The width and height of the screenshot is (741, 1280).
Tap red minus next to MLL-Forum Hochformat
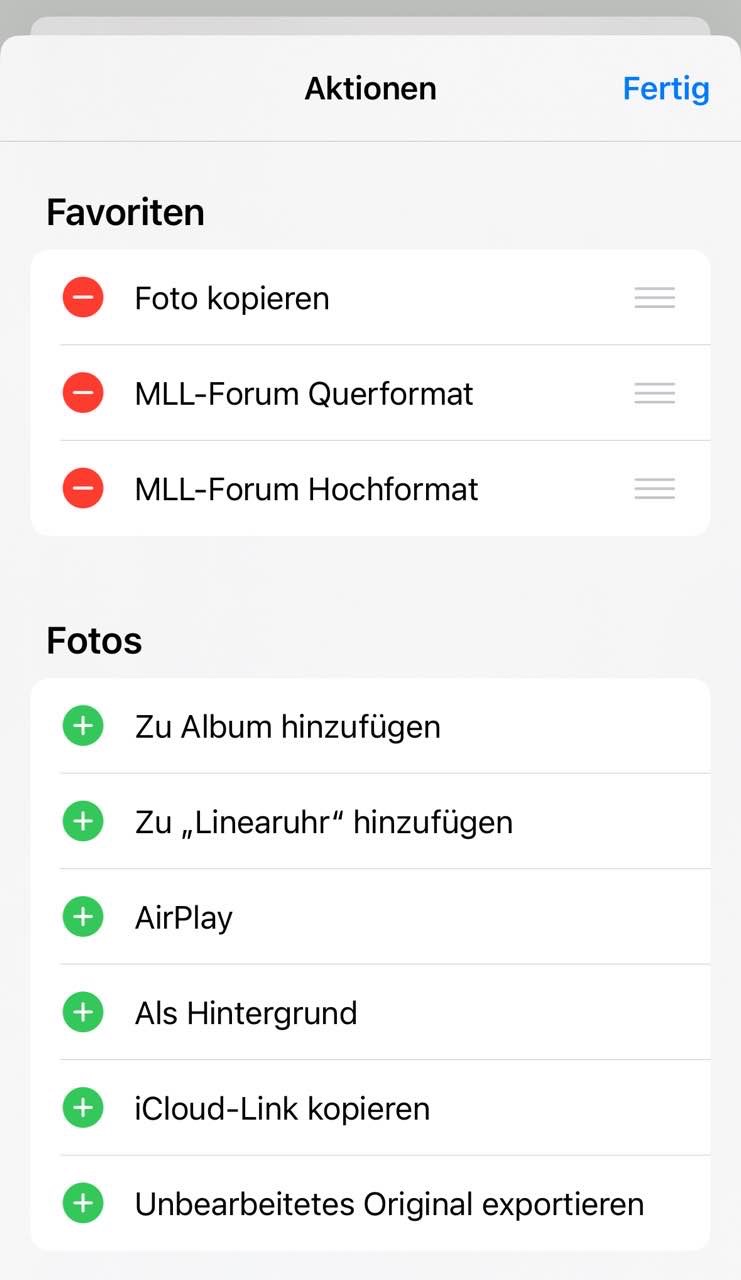coord(83,489)
